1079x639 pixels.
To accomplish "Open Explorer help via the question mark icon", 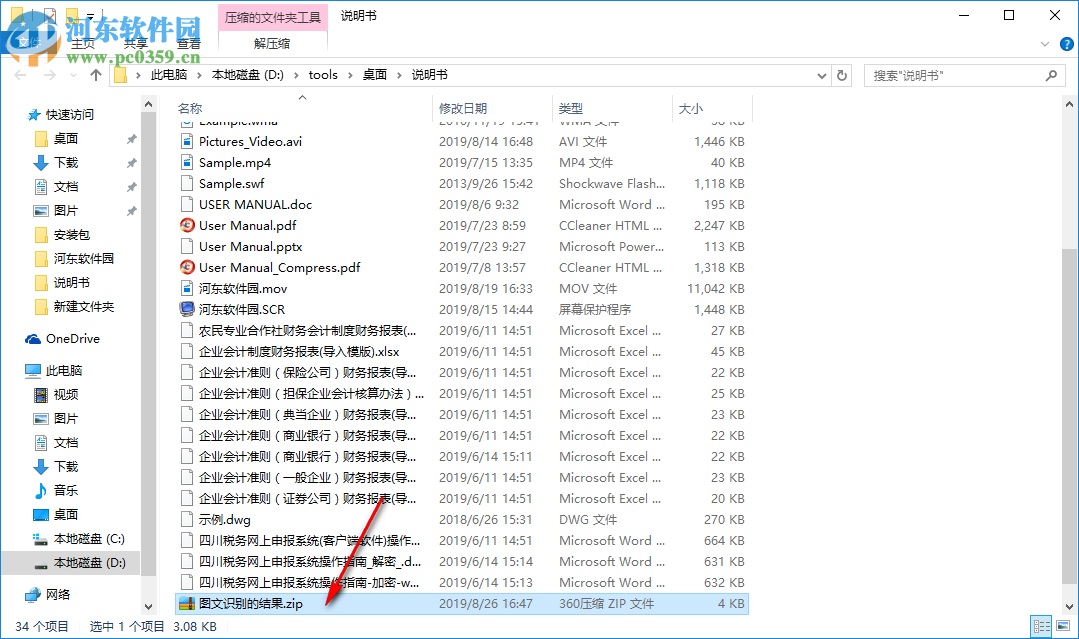I will tap(1066, 43).
